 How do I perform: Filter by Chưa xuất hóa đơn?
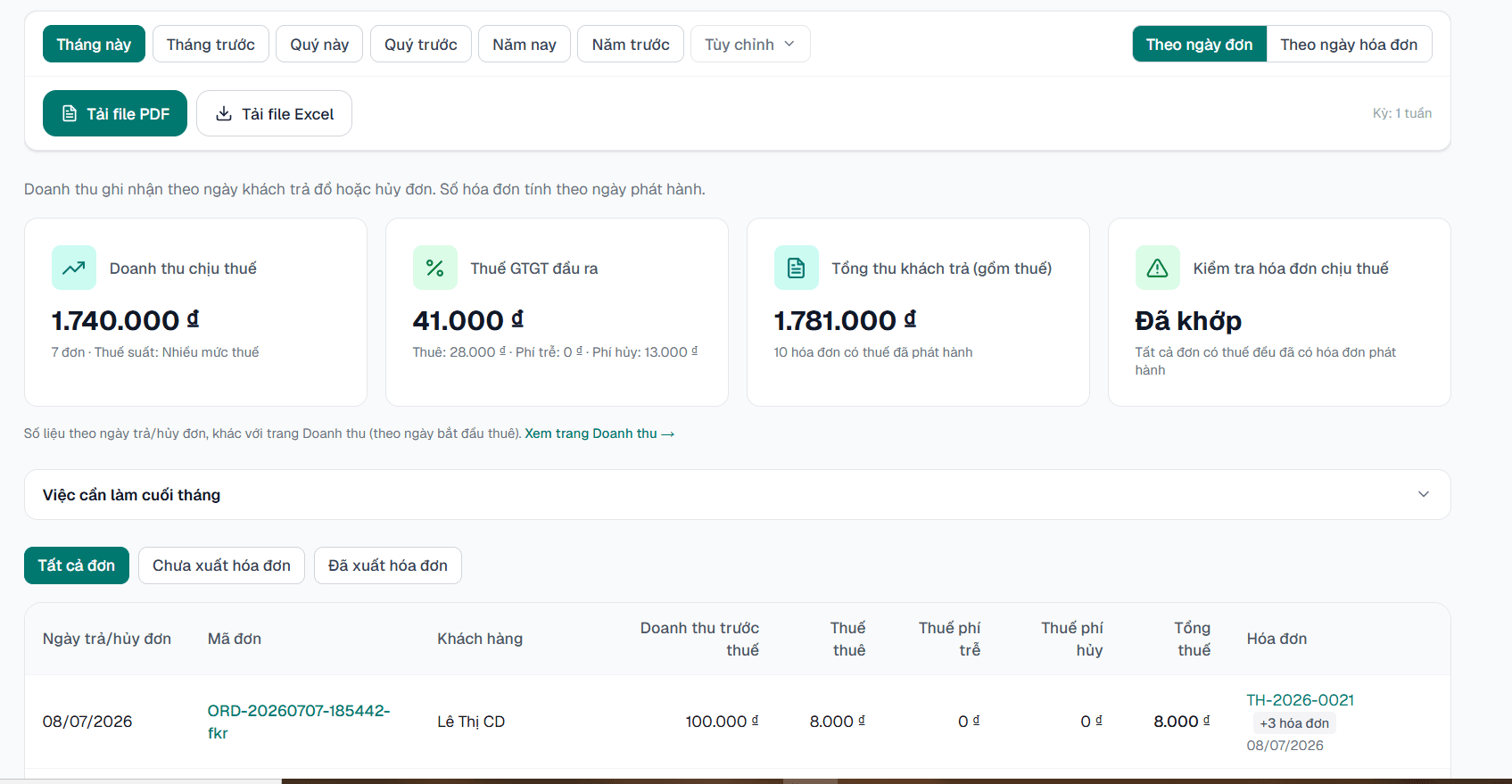221,565
